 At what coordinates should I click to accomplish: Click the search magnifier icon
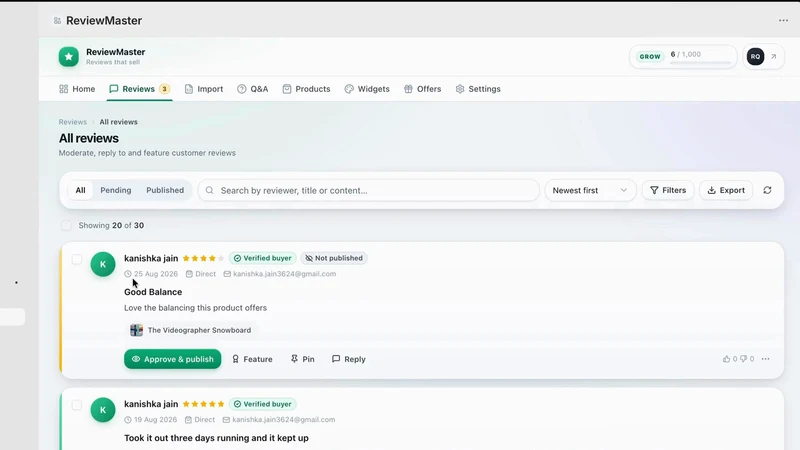(x=209, y=190)
